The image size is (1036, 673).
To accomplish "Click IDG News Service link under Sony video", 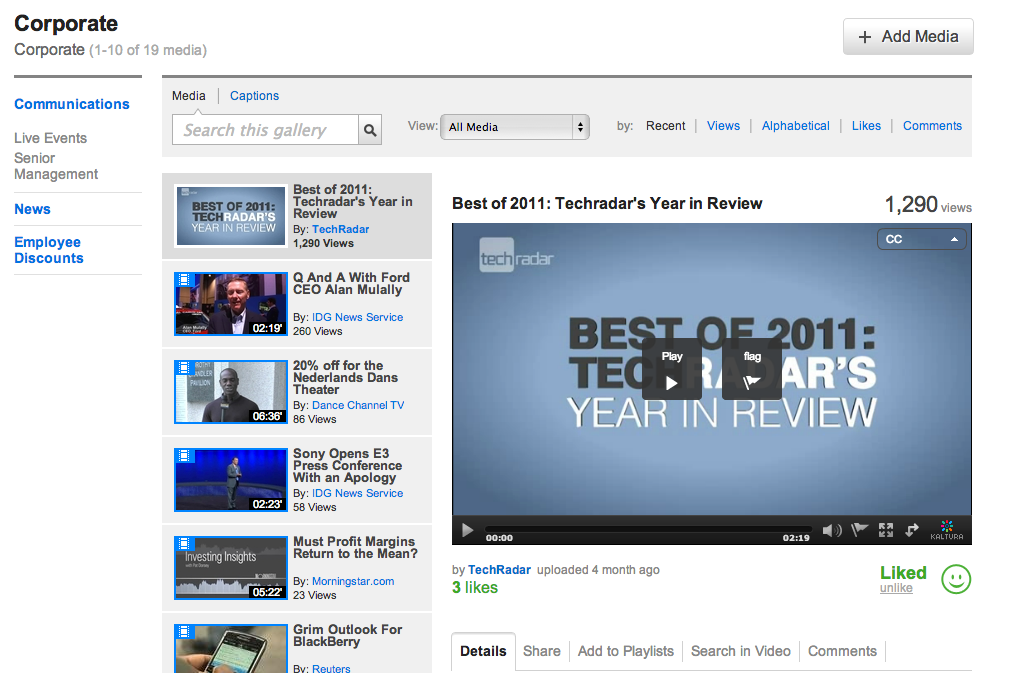I will [357, 493].
